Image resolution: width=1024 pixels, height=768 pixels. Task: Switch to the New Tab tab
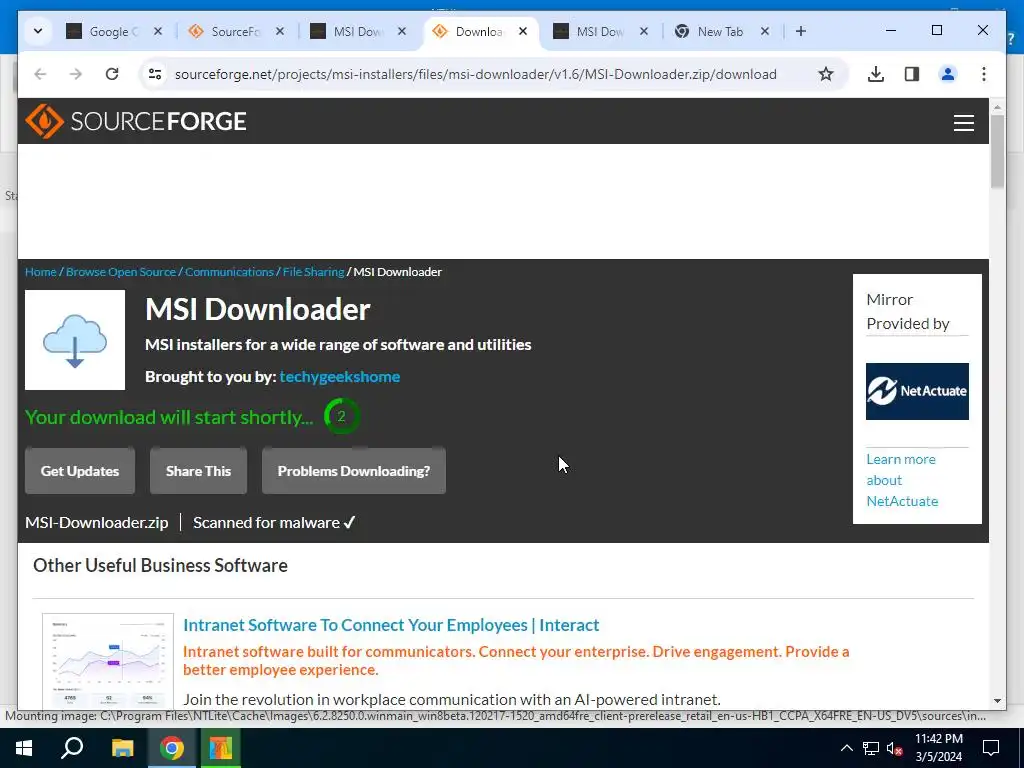721,31
